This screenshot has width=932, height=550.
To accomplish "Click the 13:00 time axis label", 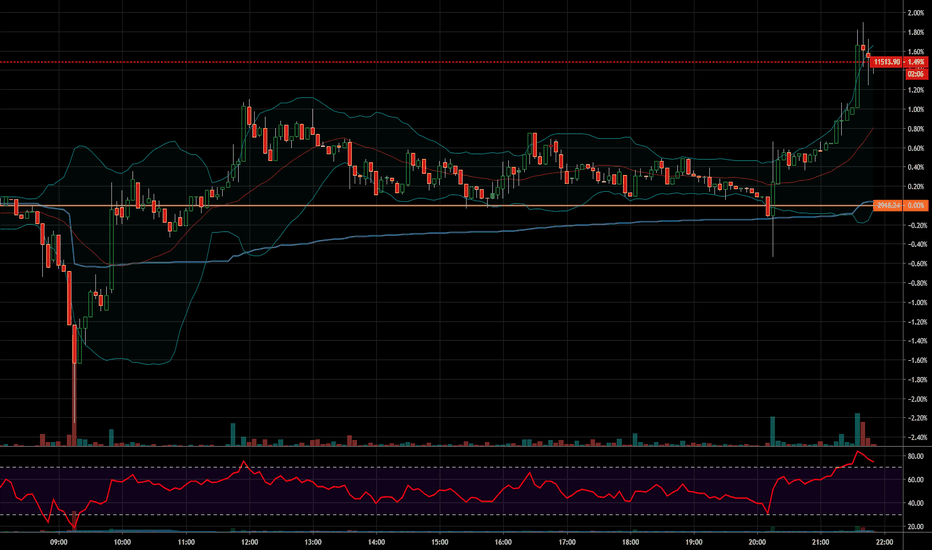I will [x=313, y=542].
